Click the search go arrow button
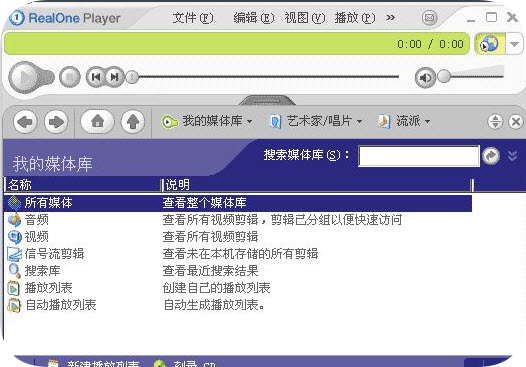Screen dimensions: 526x367 [491, 156]
